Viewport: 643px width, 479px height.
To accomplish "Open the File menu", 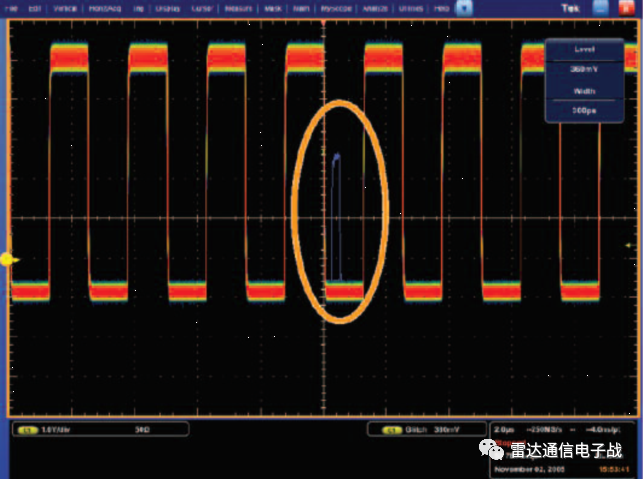I will coord(11,8).
